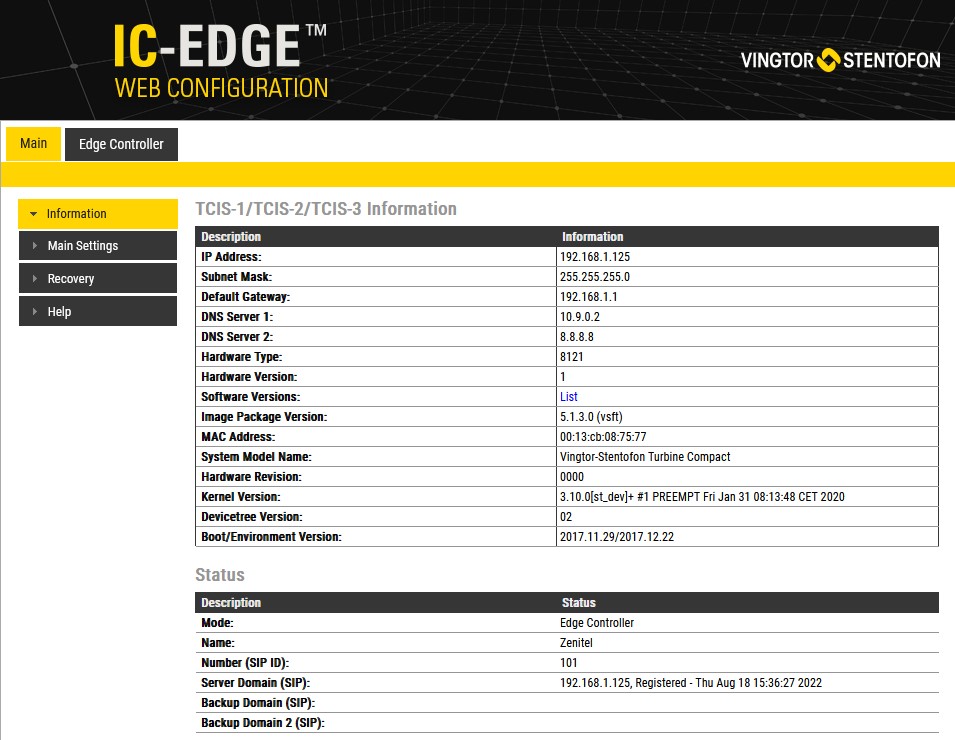Click the System Model Name: label
This screenshot has width=955, height=740.
(256, 457)
